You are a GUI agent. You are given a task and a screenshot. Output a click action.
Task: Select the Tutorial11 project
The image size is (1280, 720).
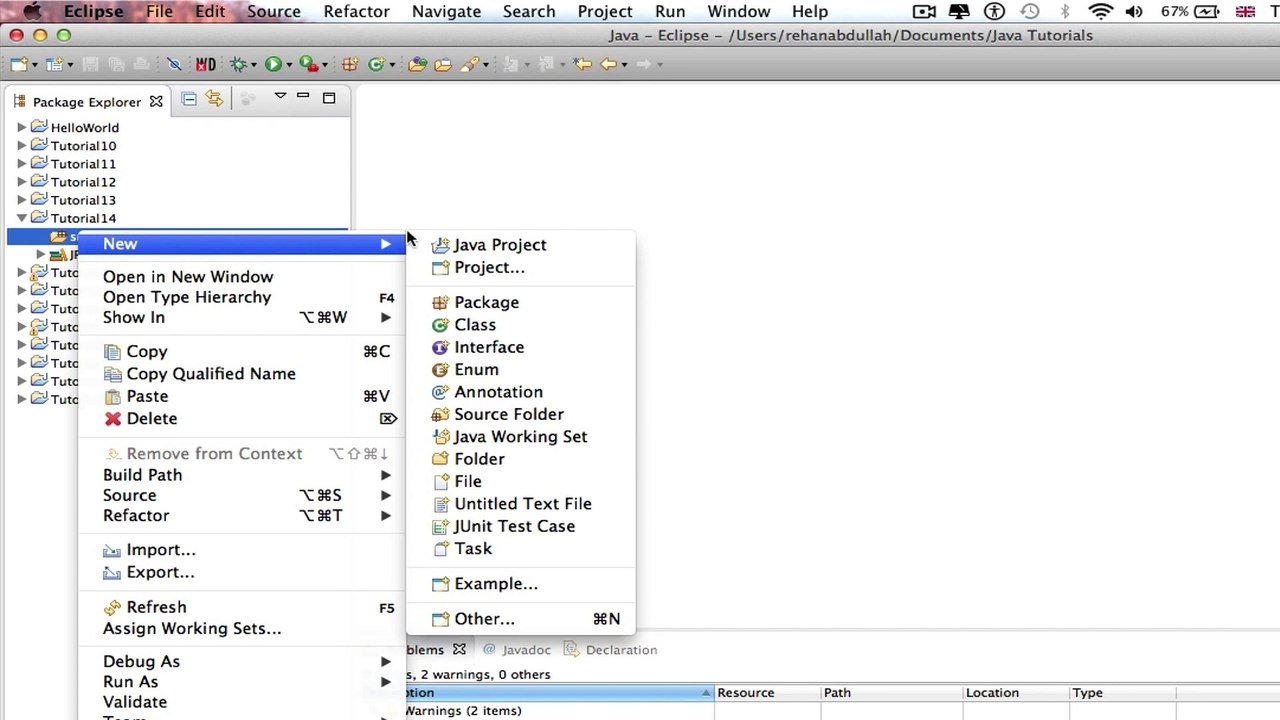(83, 164)
